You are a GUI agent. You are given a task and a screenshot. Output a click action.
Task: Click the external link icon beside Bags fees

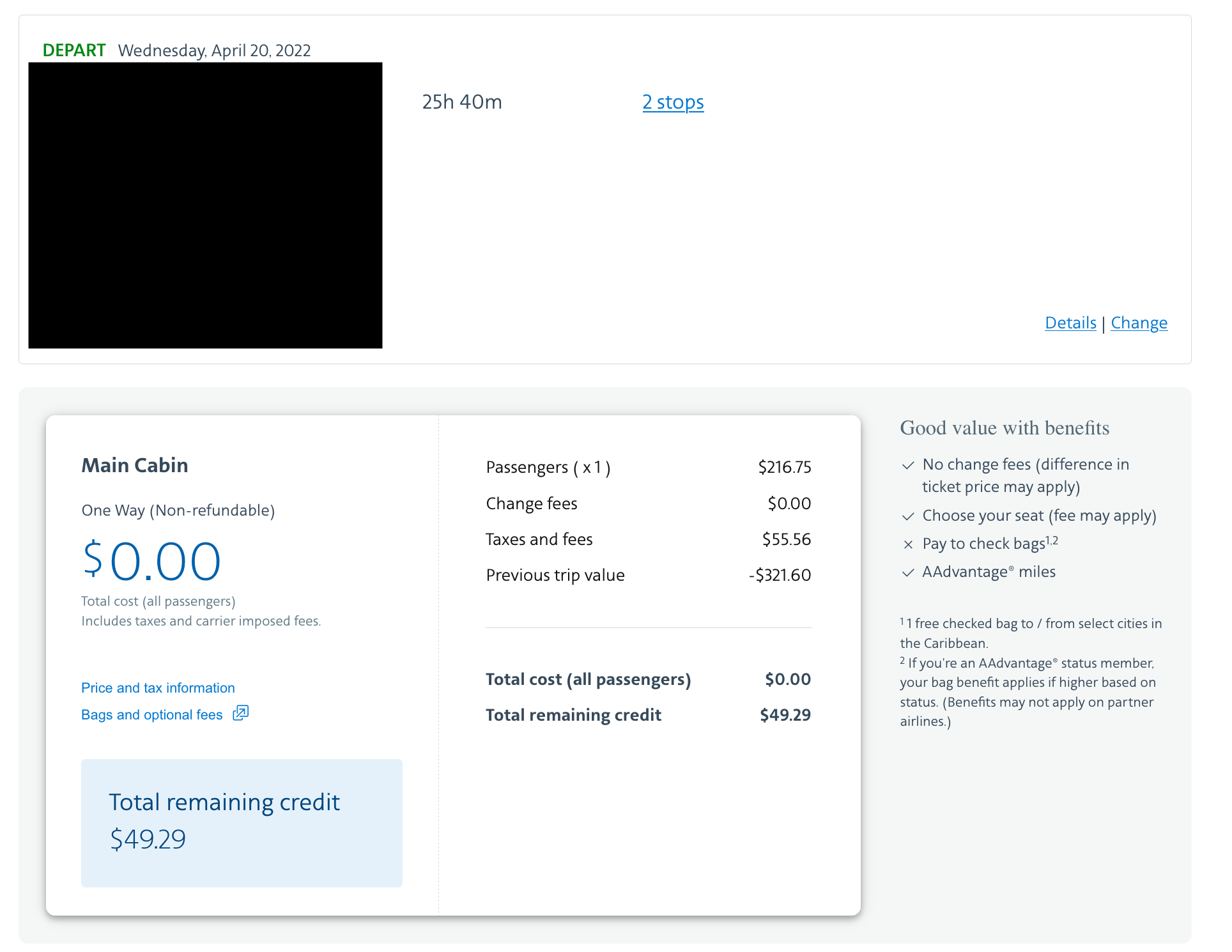coord(240,713)
